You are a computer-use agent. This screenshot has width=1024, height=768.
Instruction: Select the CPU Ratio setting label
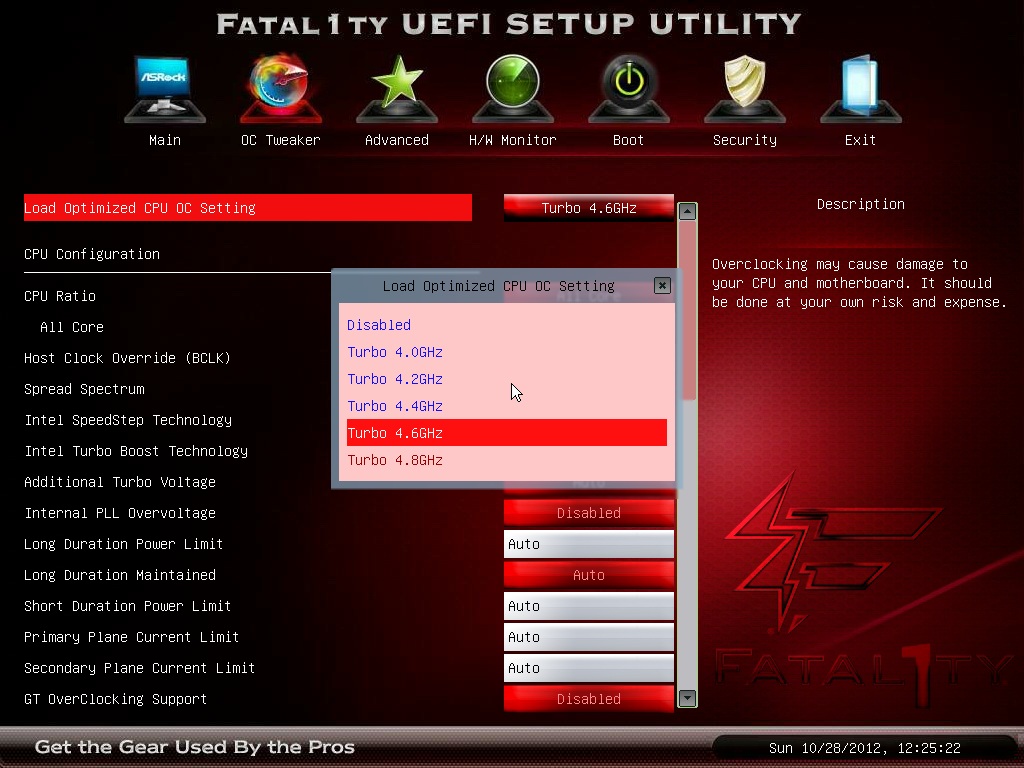click(x=60, y=296)
